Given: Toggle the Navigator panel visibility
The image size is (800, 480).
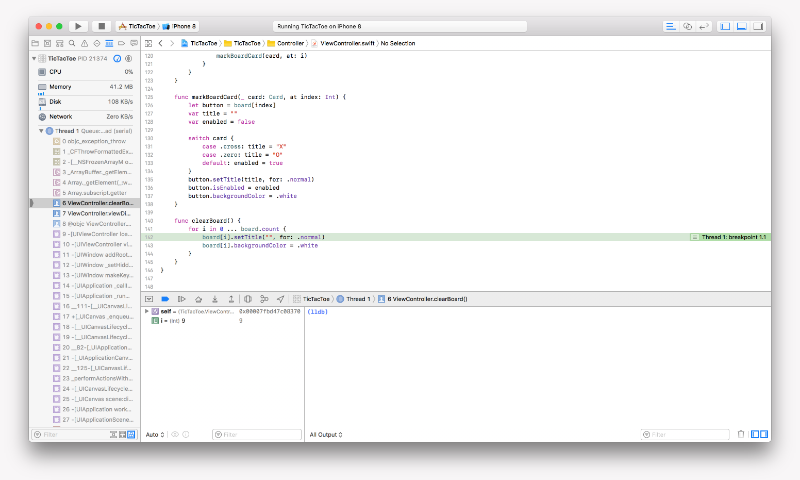Looking at the screenshot, I should point(725,26).
